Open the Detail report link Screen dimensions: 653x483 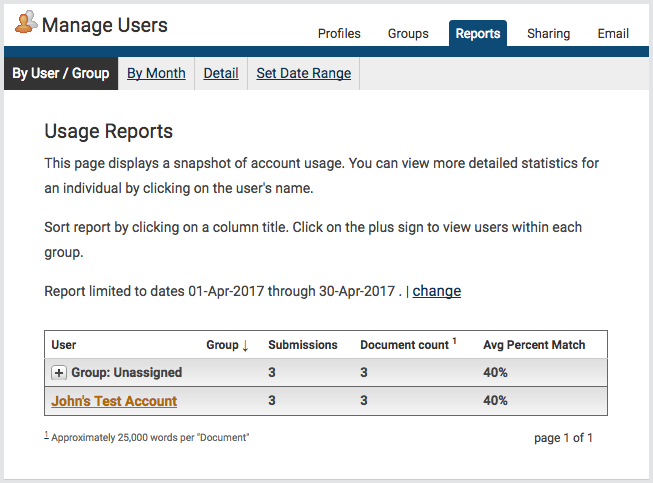(221, 73)
